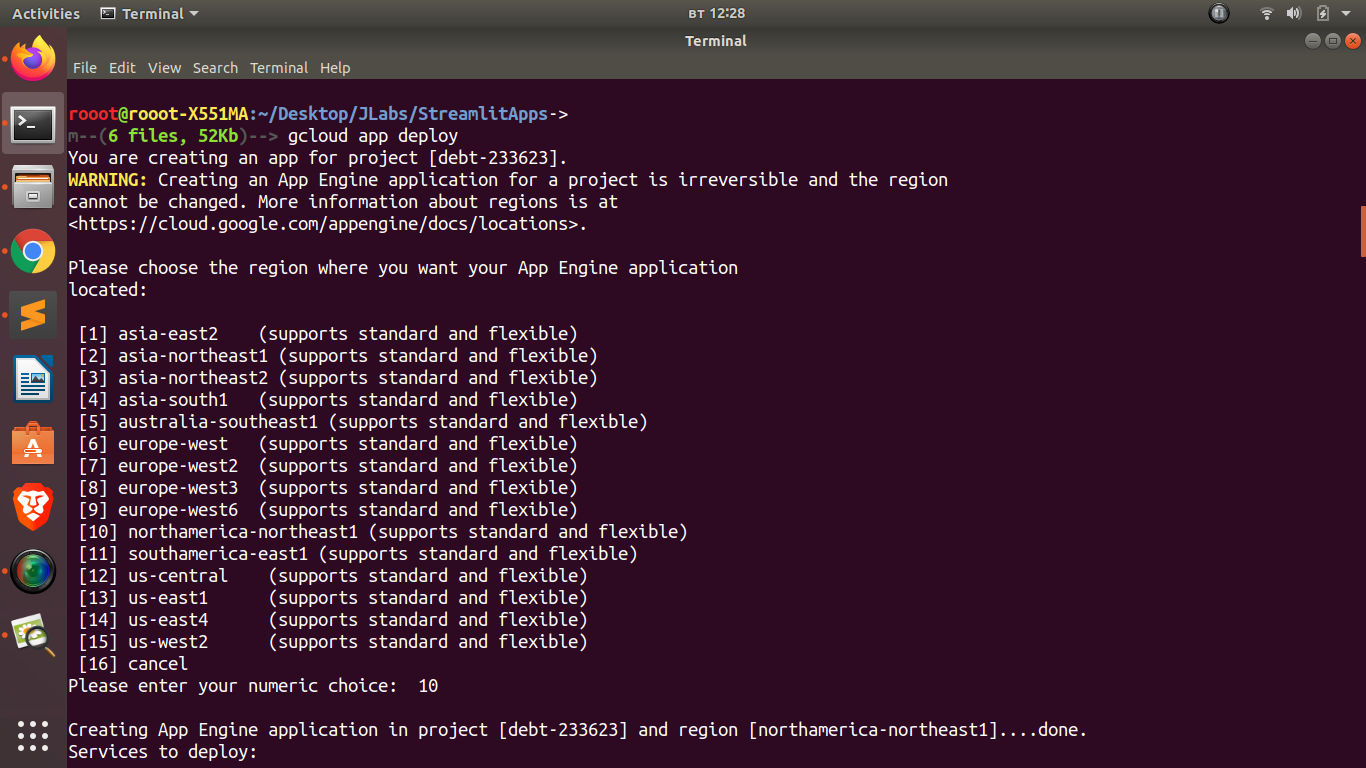Viewport: 1366px width, 768px height.
Task: Click the volume icon in top bar
Action: (1293, 14)
